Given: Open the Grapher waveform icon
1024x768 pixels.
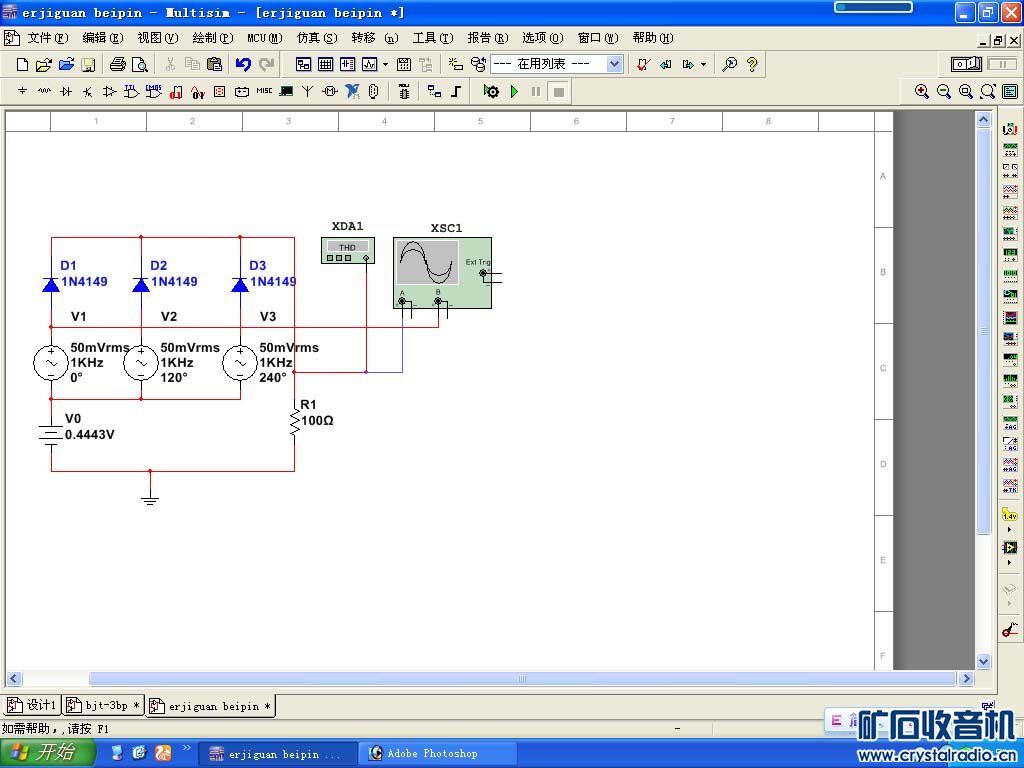Looking at the screenshot, I should coord(370,64).
